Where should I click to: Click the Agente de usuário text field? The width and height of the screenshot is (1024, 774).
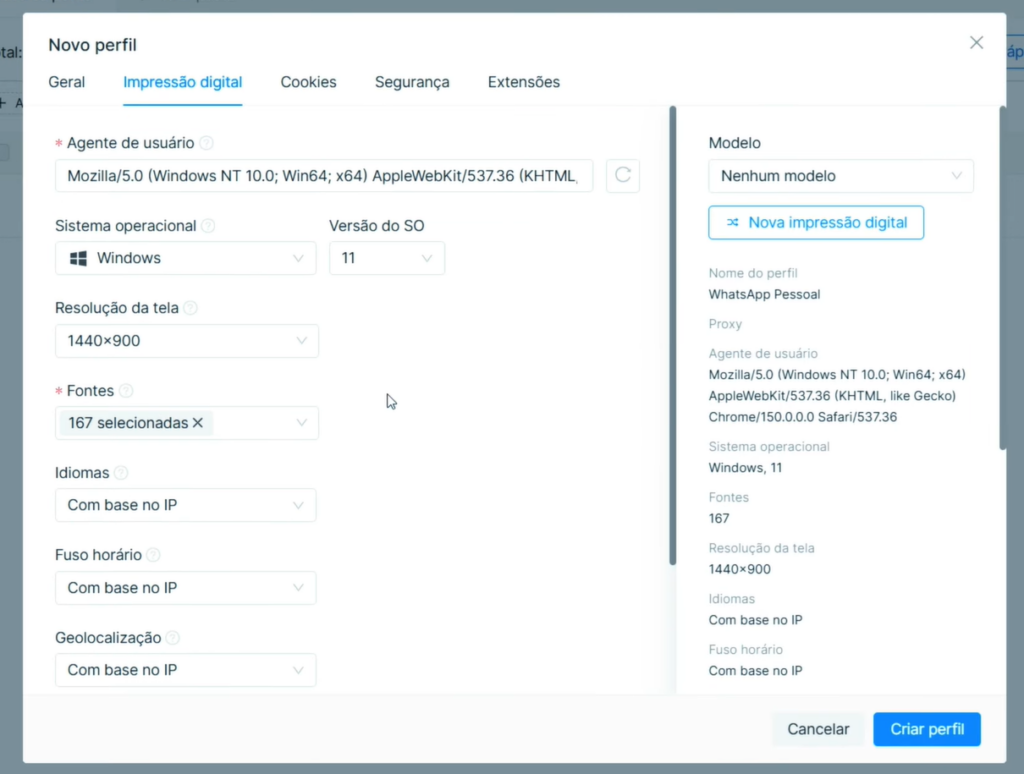pyautogui.click(x=324, y=176)
